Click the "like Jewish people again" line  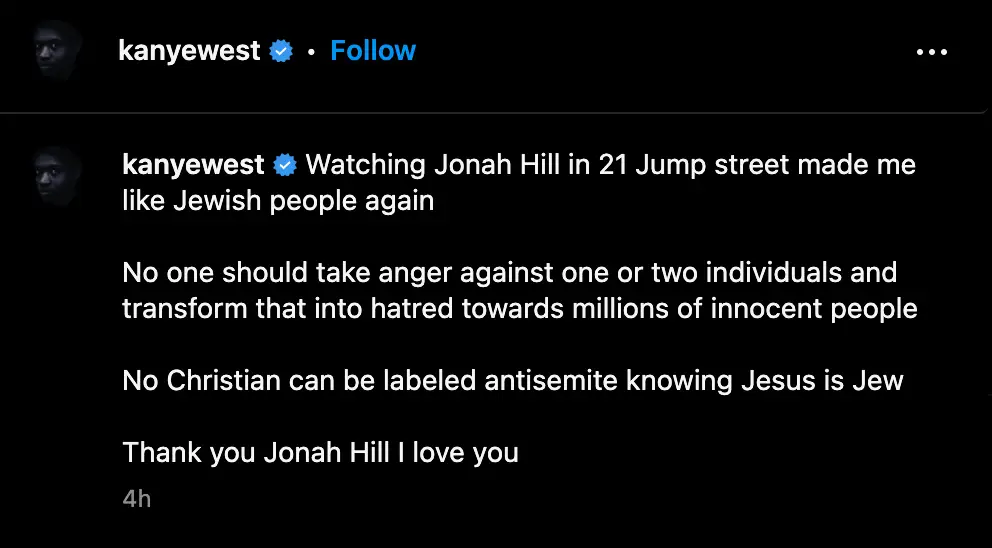[278, 200]
